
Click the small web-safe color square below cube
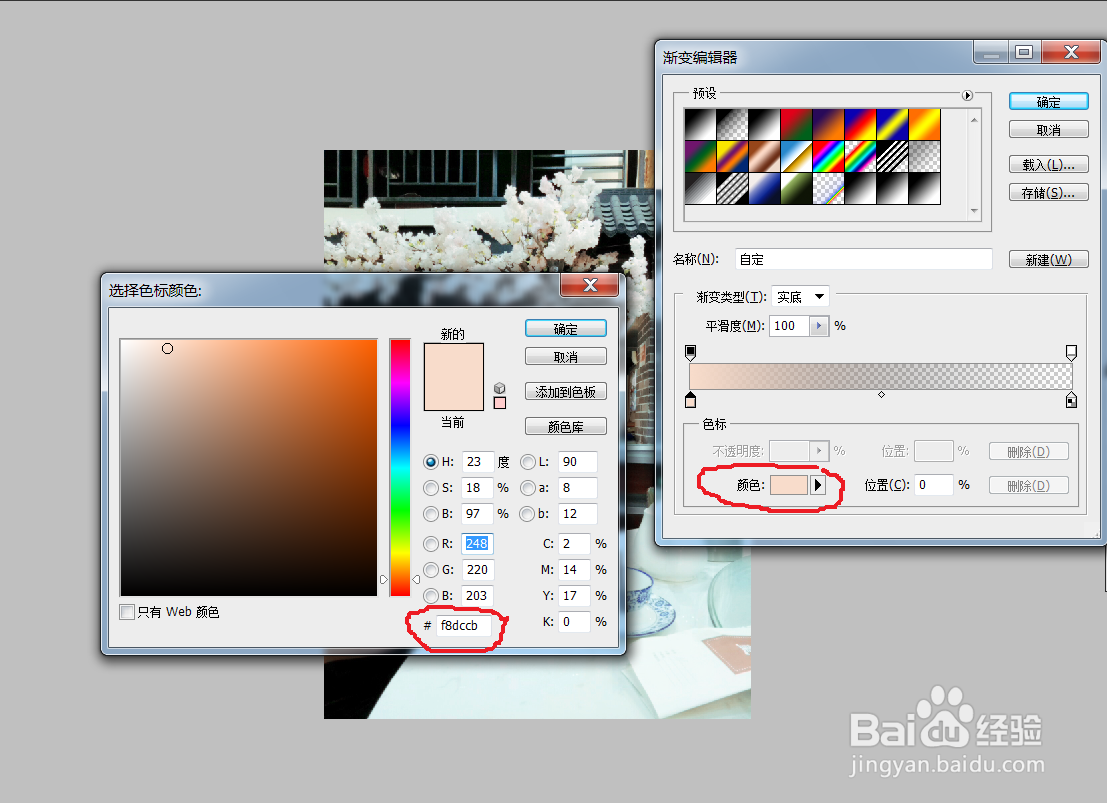click(500, 403)
